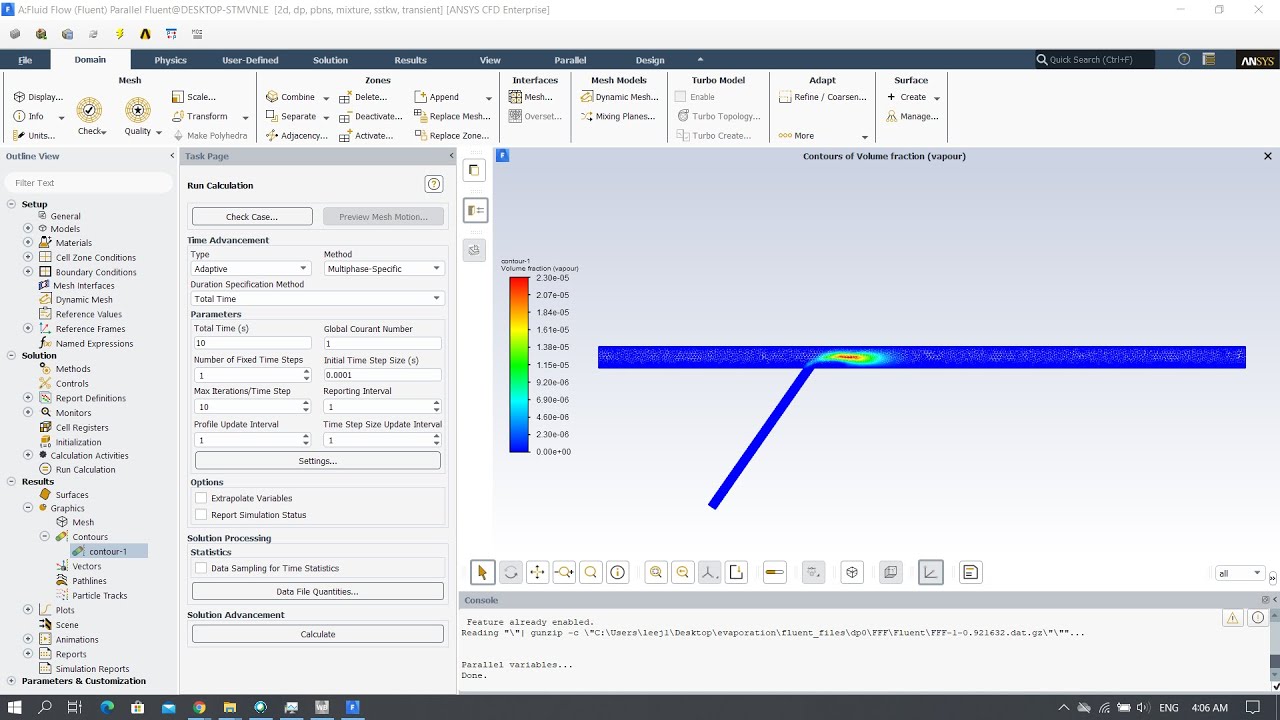
Task: Activate the rotate view tool
Action: (x=510, y=572)
